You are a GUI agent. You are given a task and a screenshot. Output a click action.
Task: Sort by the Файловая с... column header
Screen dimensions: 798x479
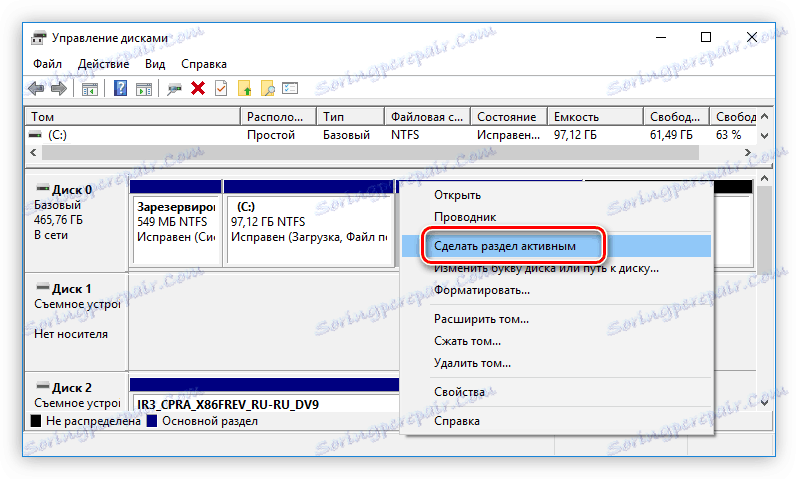(x=428, y=117)
